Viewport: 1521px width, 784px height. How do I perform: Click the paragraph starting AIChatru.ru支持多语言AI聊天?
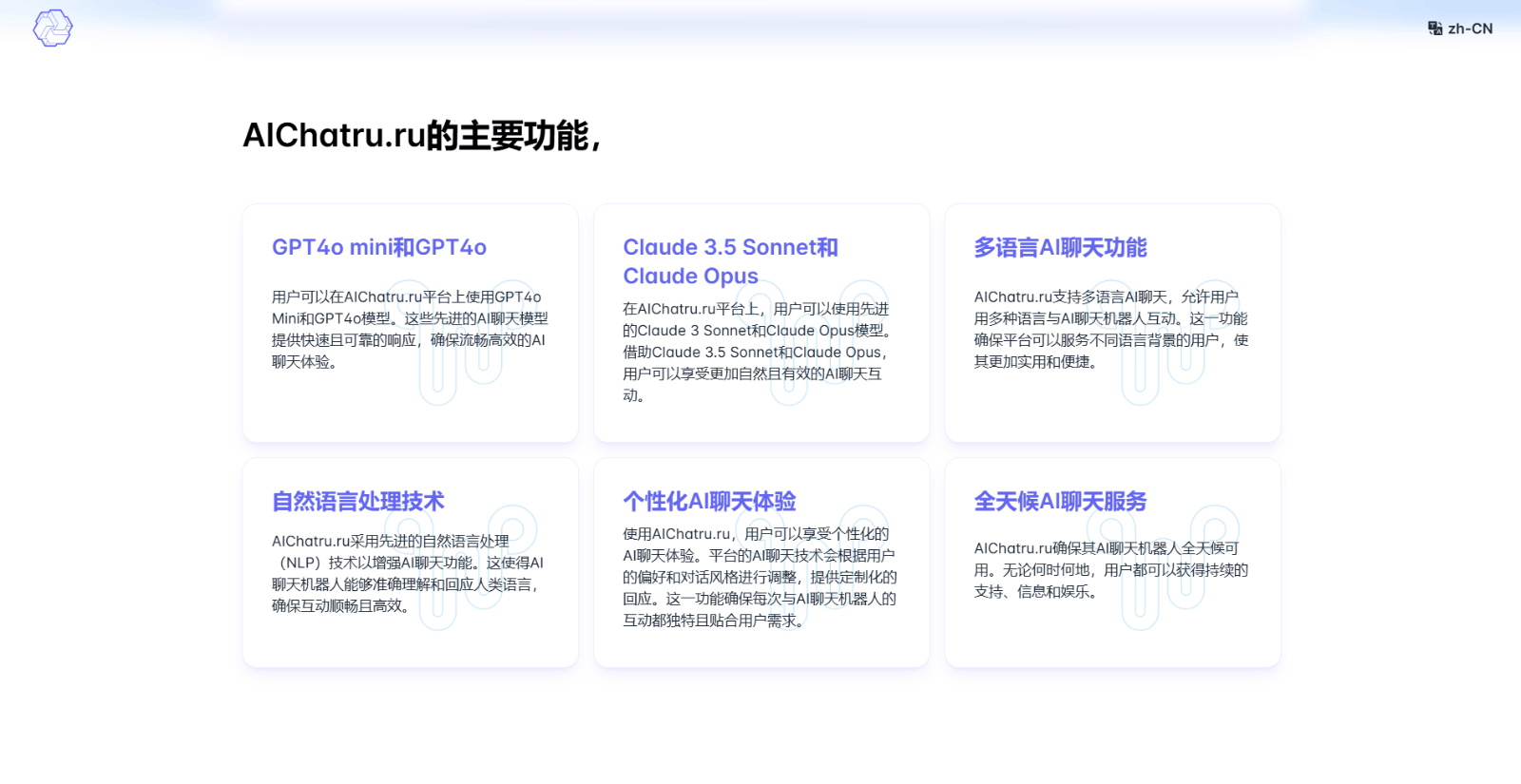coord(1111,330)
